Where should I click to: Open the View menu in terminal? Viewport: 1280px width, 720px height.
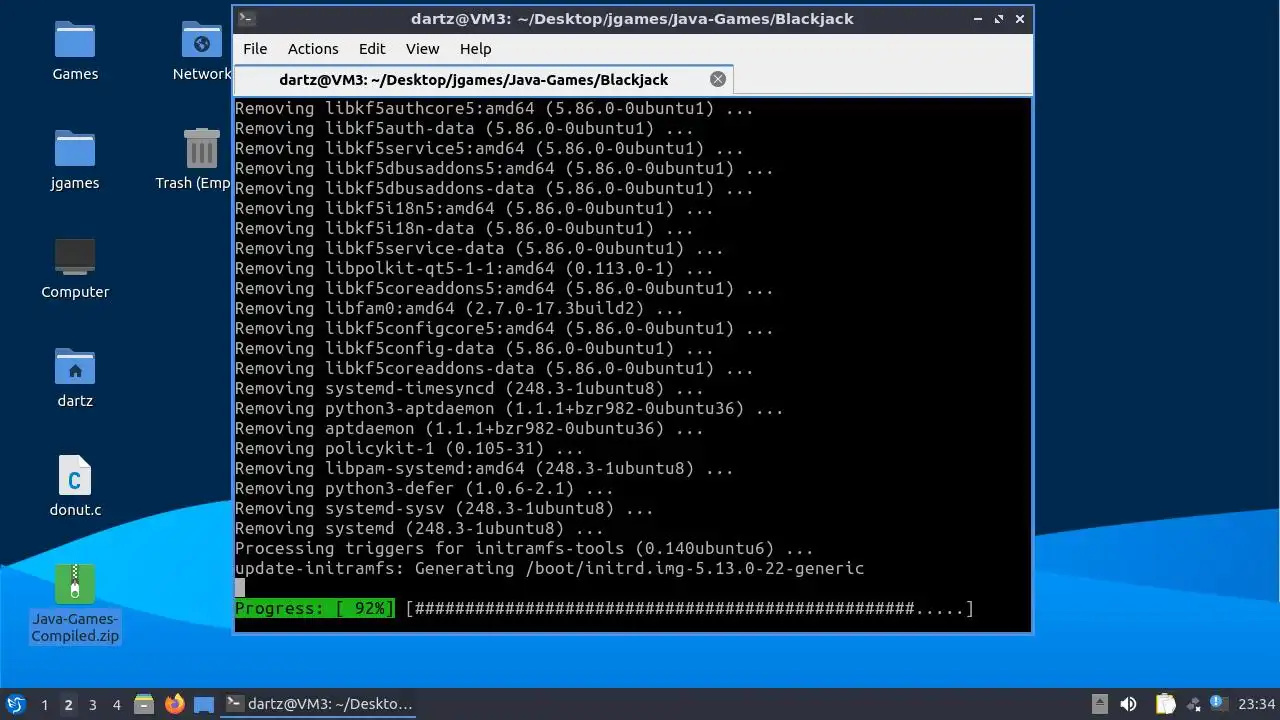[422, 48]
